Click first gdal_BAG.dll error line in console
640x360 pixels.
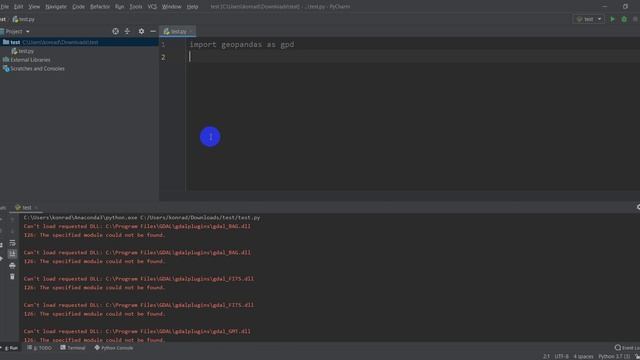coord(137,227)
